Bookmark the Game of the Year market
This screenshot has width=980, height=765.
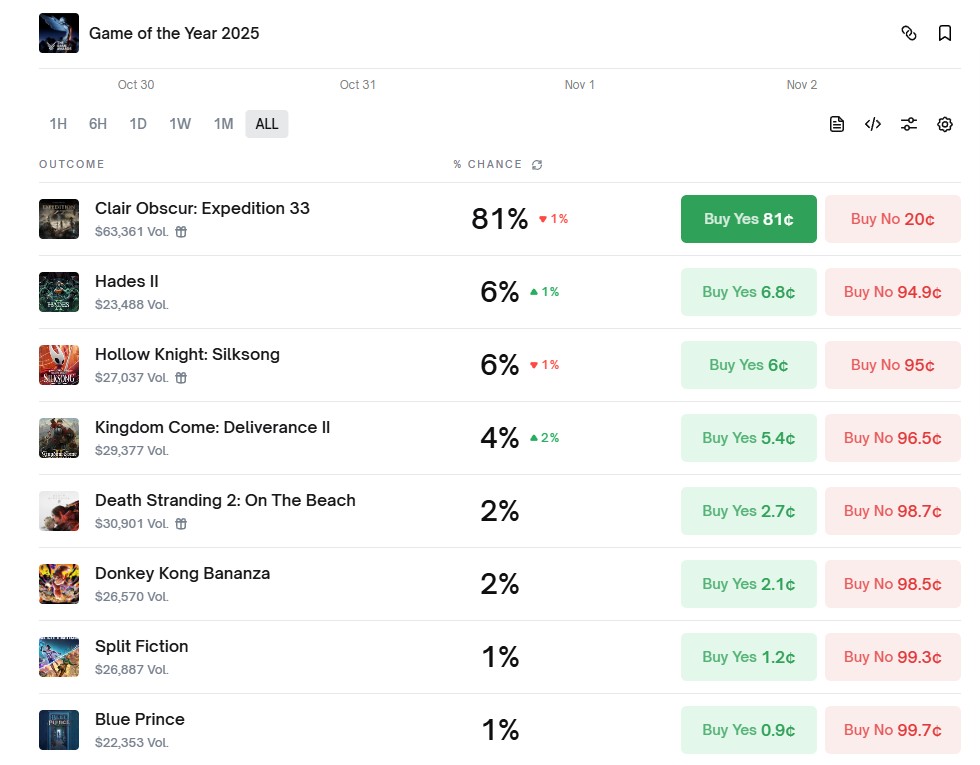pos(945,33)
